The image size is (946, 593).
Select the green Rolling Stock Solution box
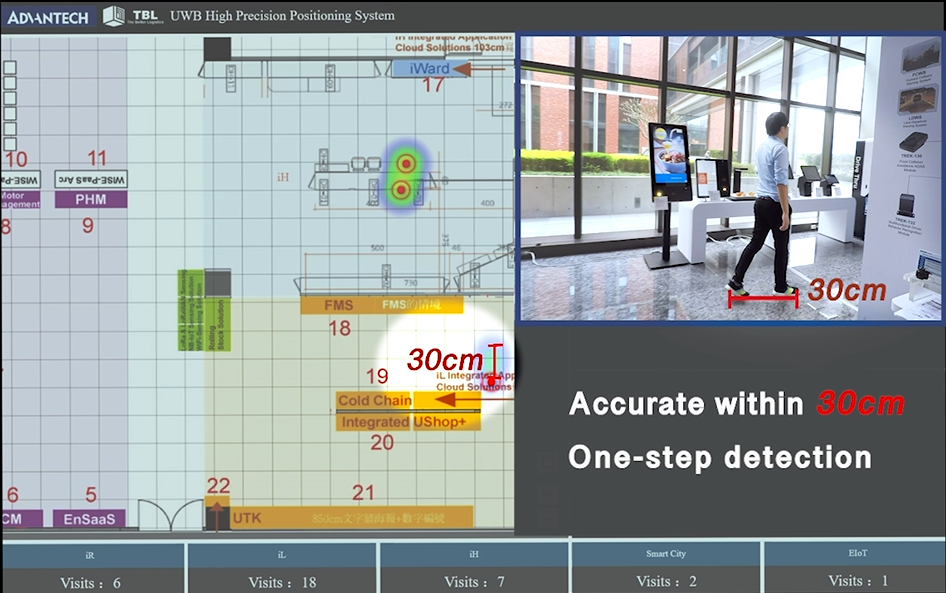click(x=217, y=325)
